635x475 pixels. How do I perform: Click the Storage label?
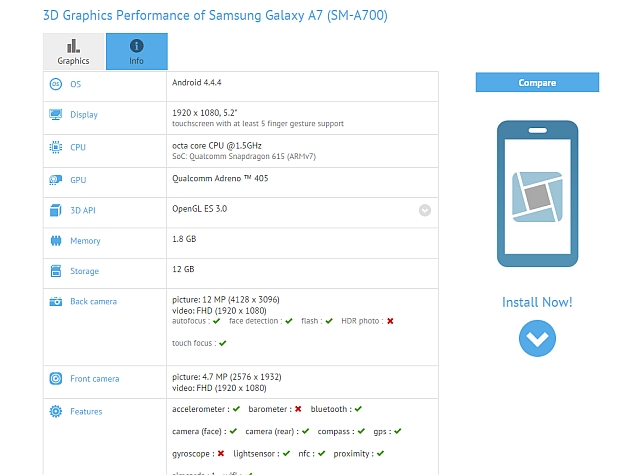click(x=84, y=271)
